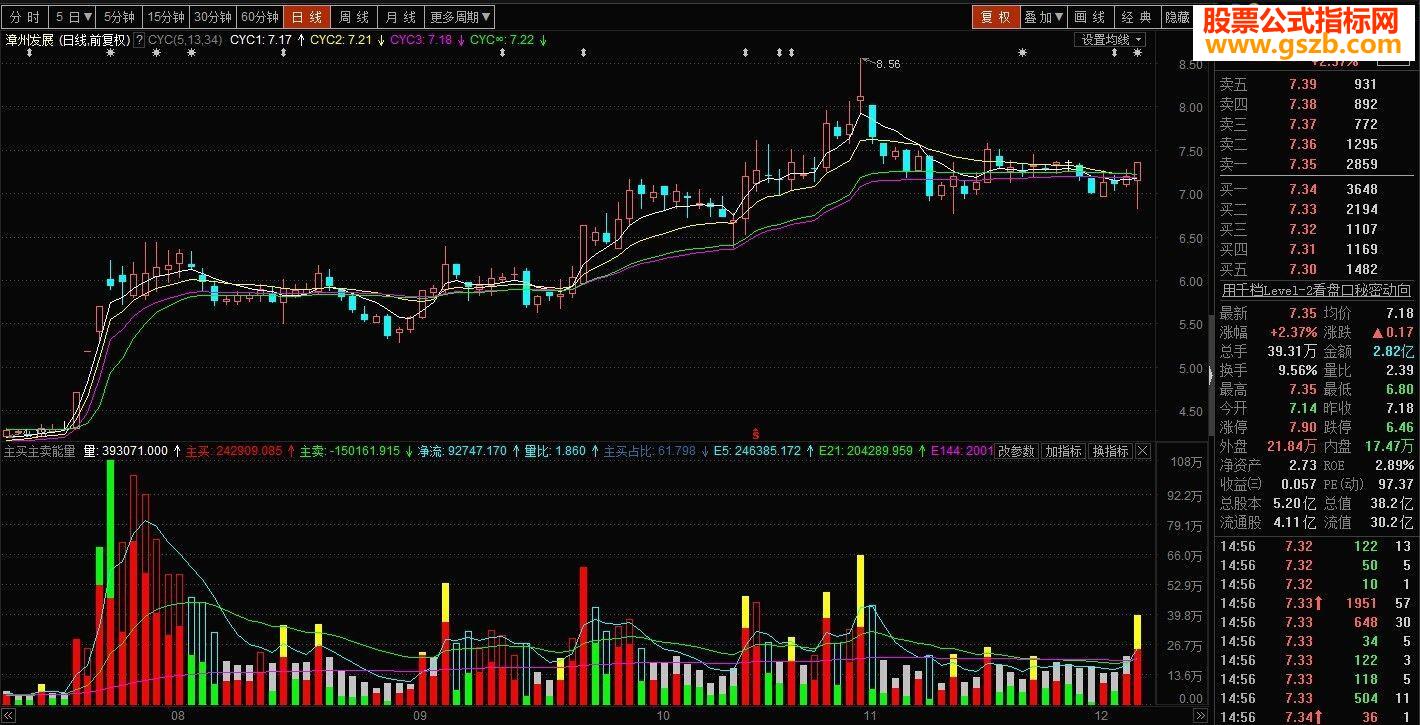This screenshot has height=725, width=1420.
Task: Click the 卖五 7.39 order book row
Action: [x=1316, y=84]
